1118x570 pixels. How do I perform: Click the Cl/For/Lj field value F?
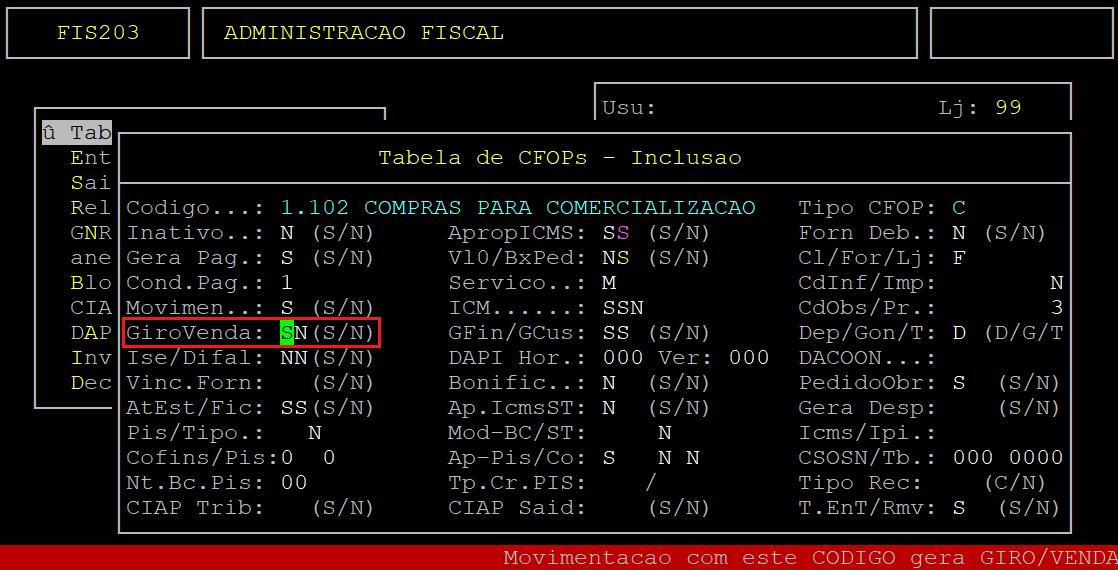click(958, 258)
